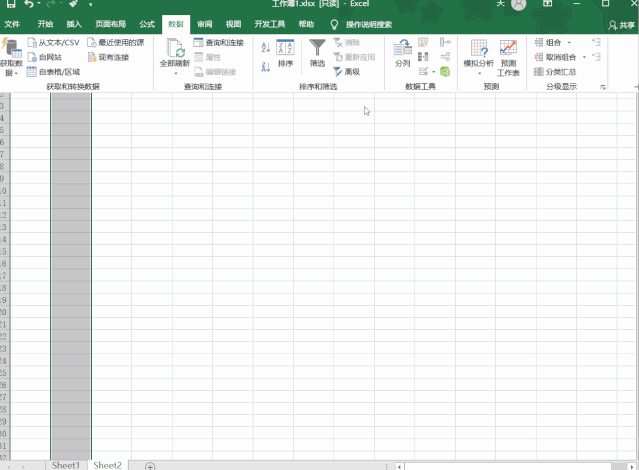The width and height of the screenshot is (639, 470).
Task: Click the horizontal scrollbar right arrow
Action: [632, 466]
